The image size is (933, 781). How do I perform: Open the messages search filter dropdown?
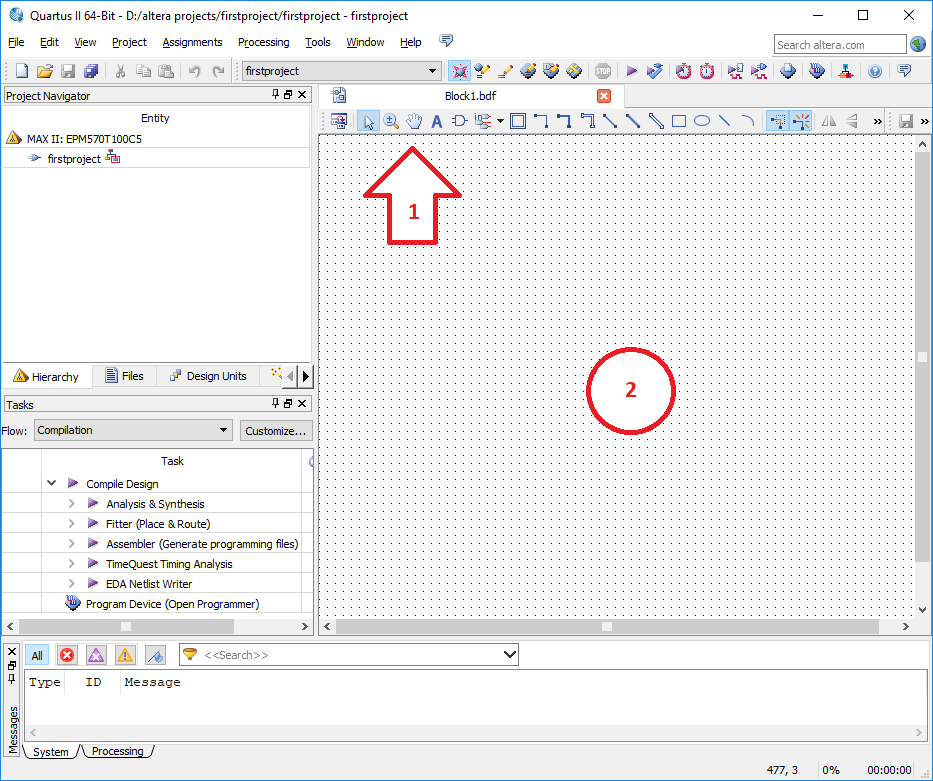click(509, 654)
